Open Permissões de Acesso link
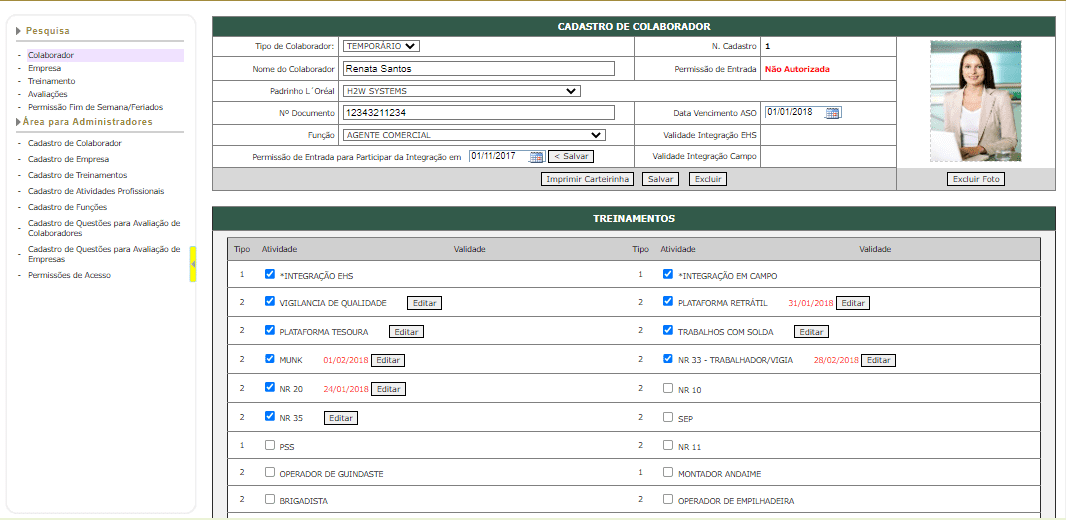 pyautogui.click(x=69, y=275)
